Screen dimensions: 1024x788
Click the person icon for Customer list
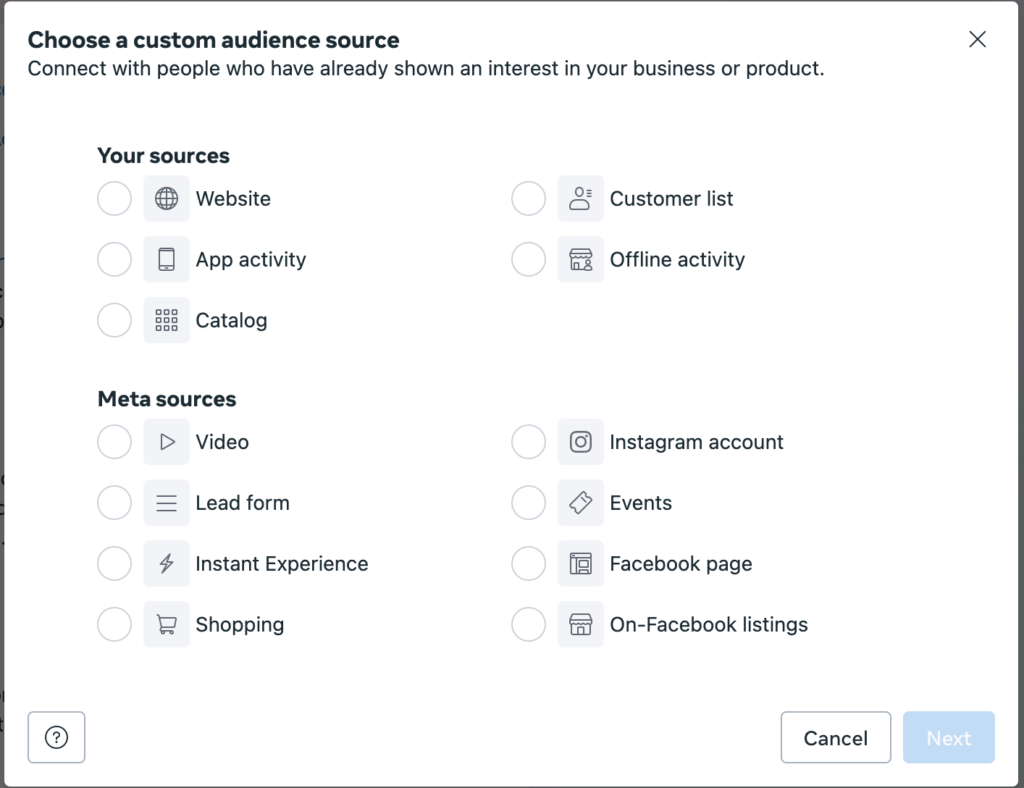point(580,199)
